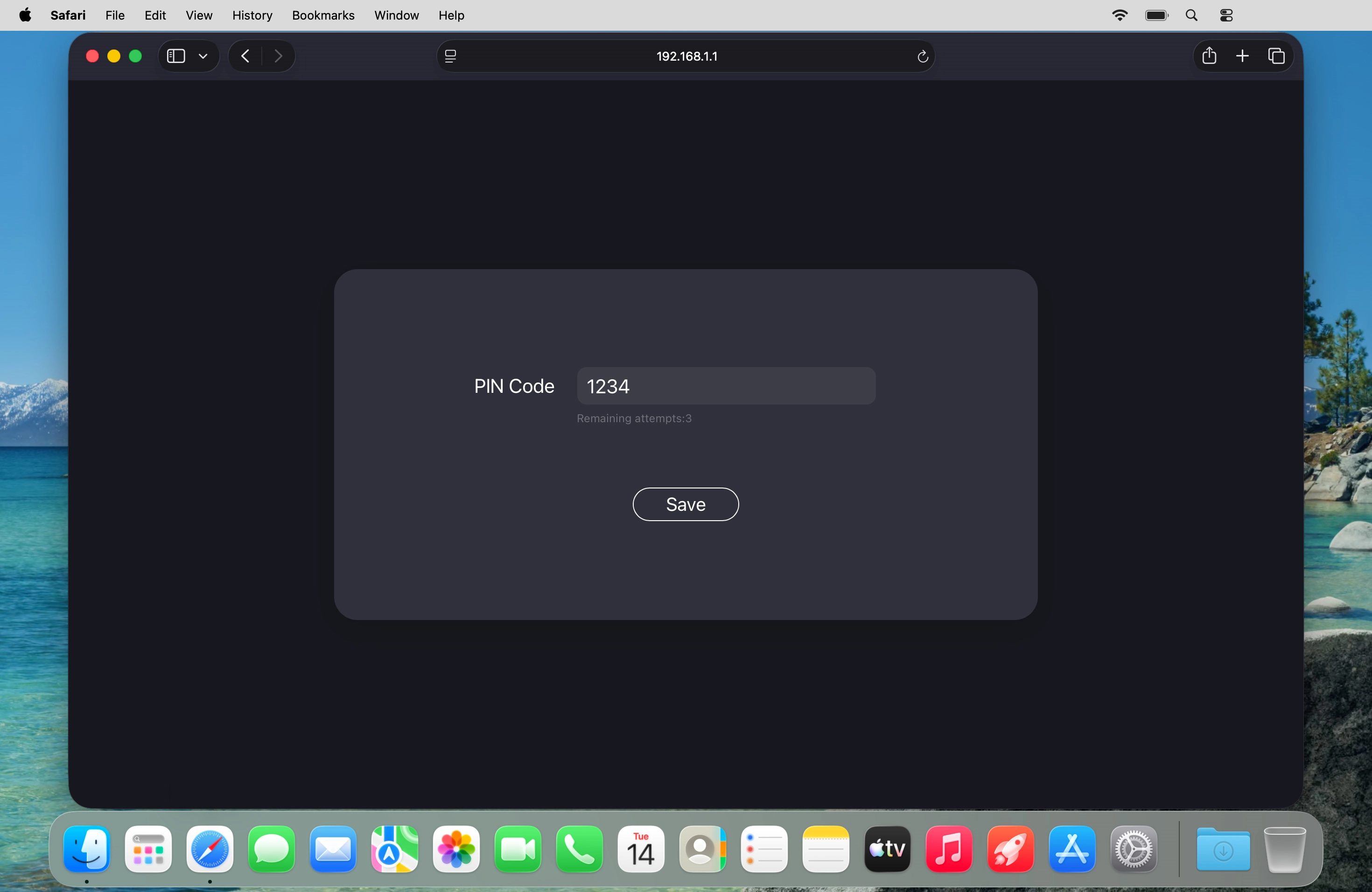1372x892 pixels.
Task: Open the Music app from the Dock
Action: pos(949,850)
